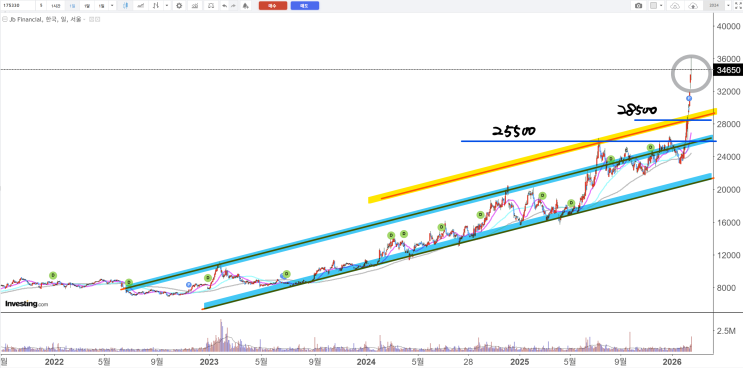Click the alert bell icon in the toolbar
The image size is (743, 368).
pos(245,6)
